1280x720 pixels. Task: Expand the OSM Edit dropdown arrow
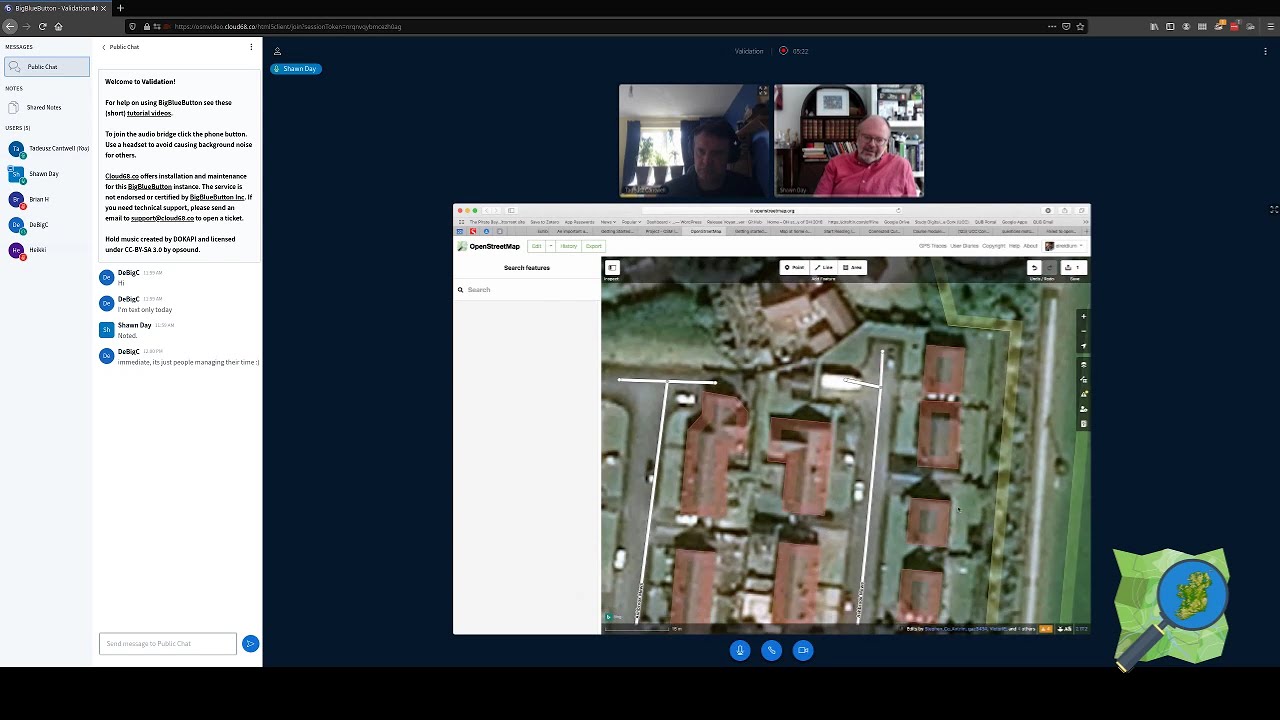550,246
